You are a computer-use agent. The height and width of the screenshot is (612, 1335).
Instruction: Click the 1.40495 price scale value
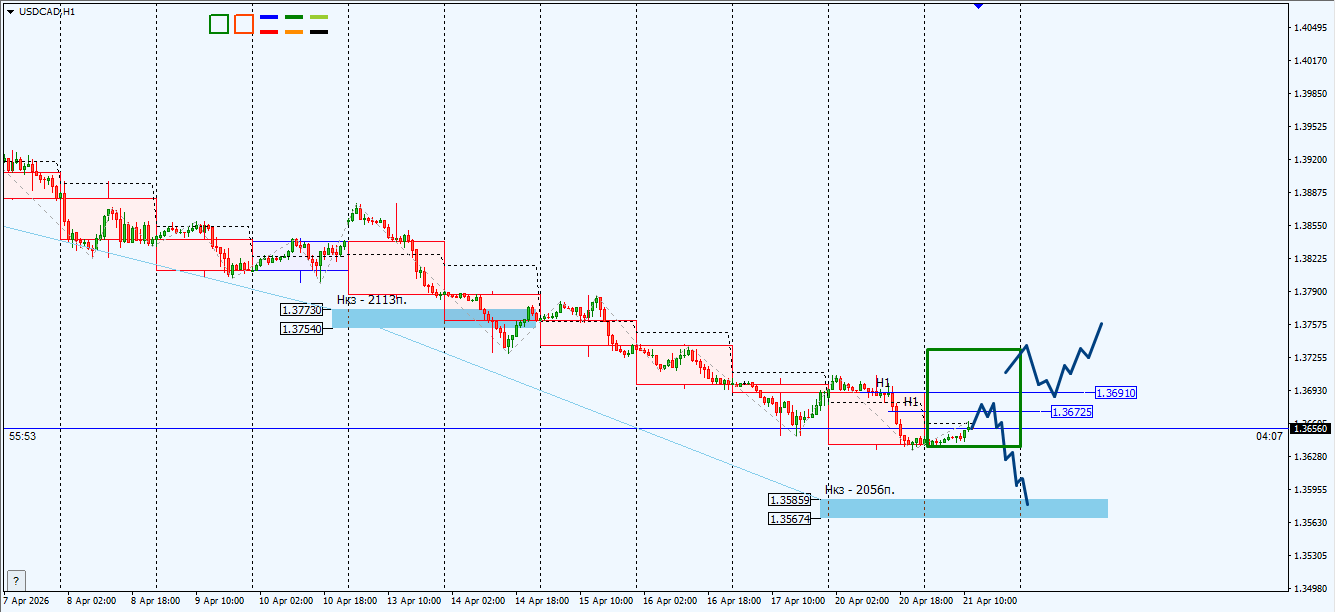click(1312, 28)
